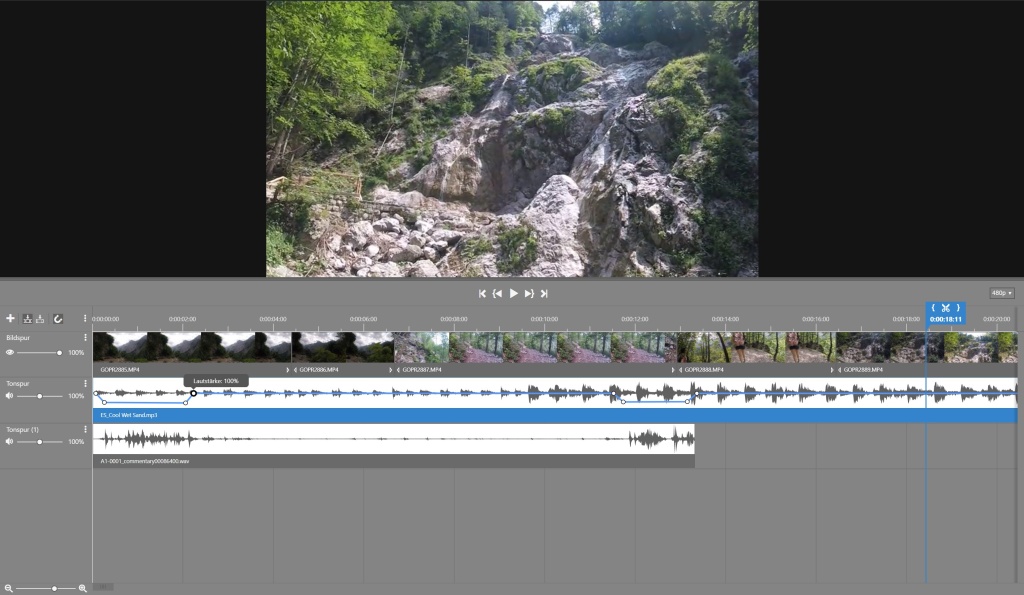Select the scissors cut icon at the playhead
The image size is (1024, 595).
946,308
